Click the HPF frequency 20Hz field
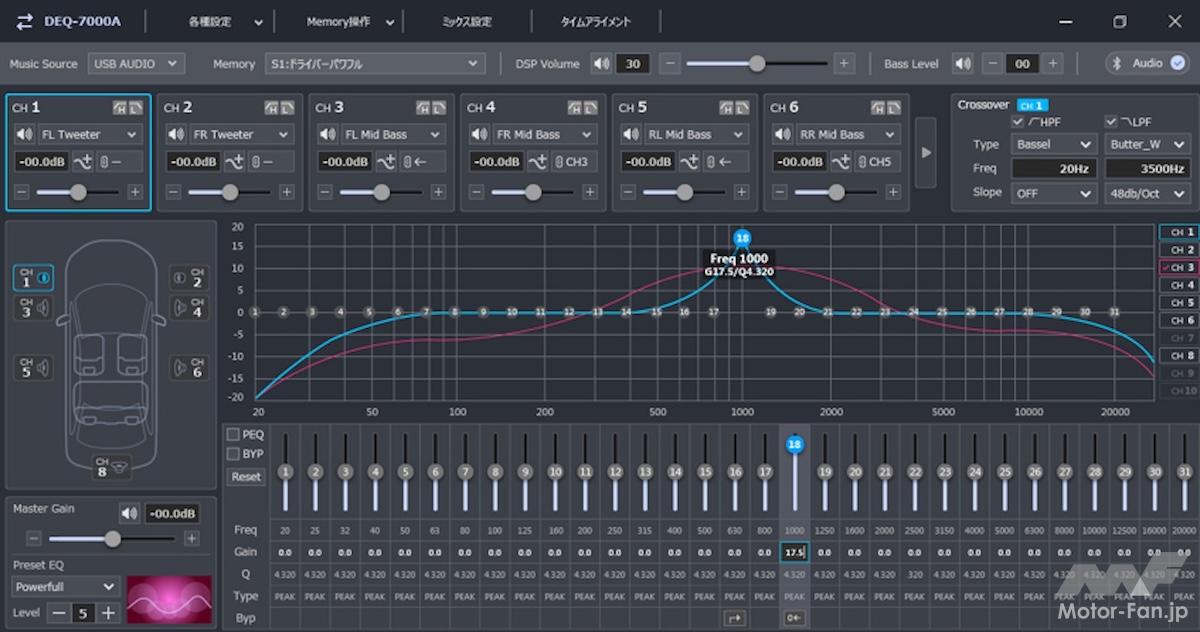The image size is (1200, 632). click(1055, 169)
